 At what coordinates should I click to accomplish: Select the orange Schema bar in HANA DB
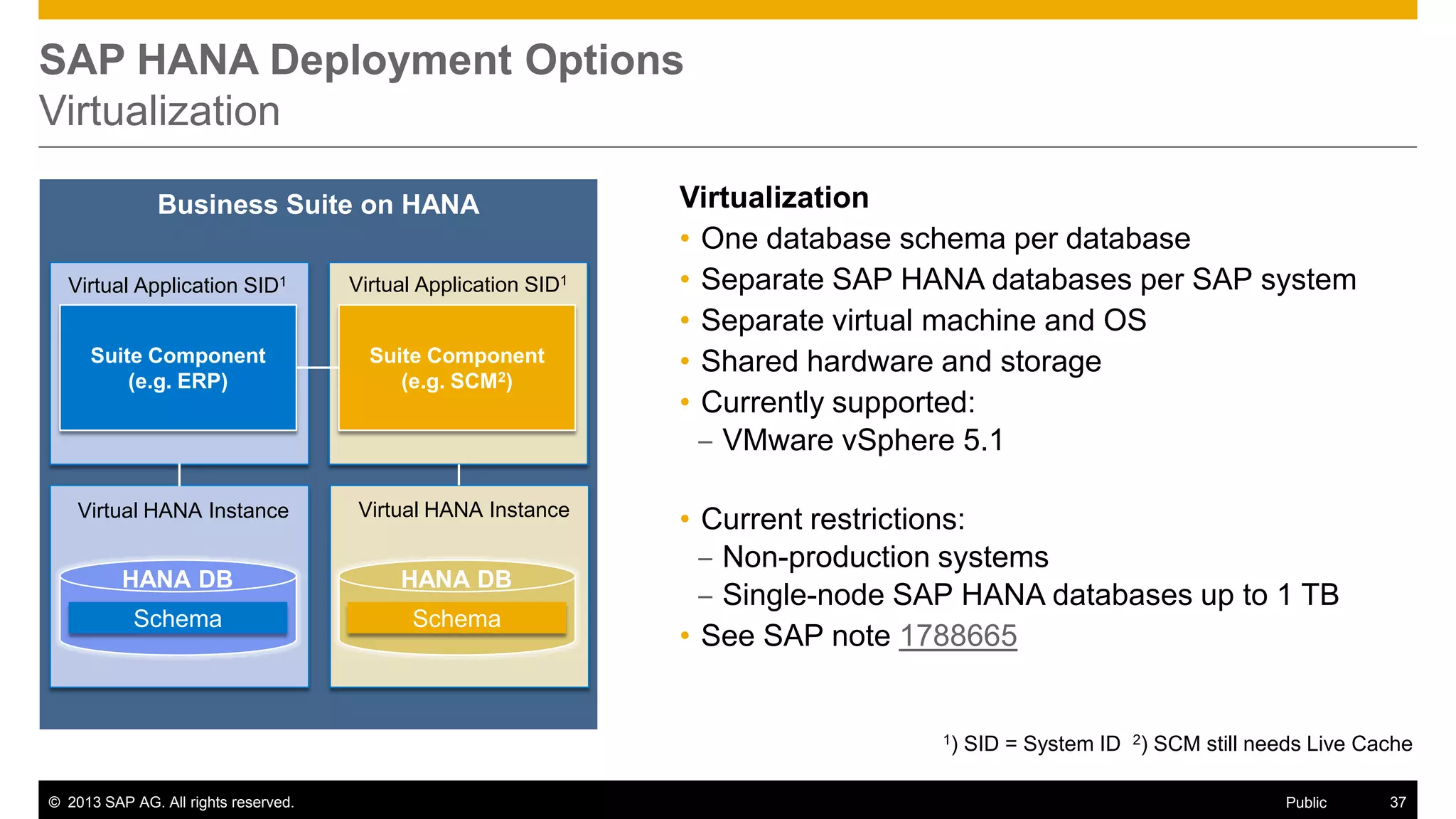point(456,619)
